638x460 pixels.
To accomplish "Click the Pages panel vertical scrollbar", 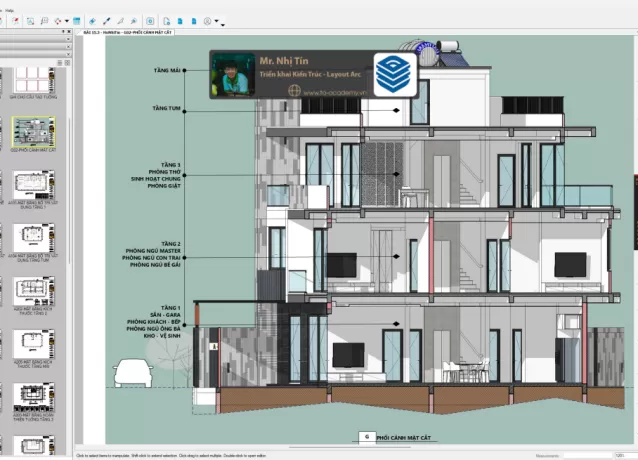I will [x=68, y=190].
